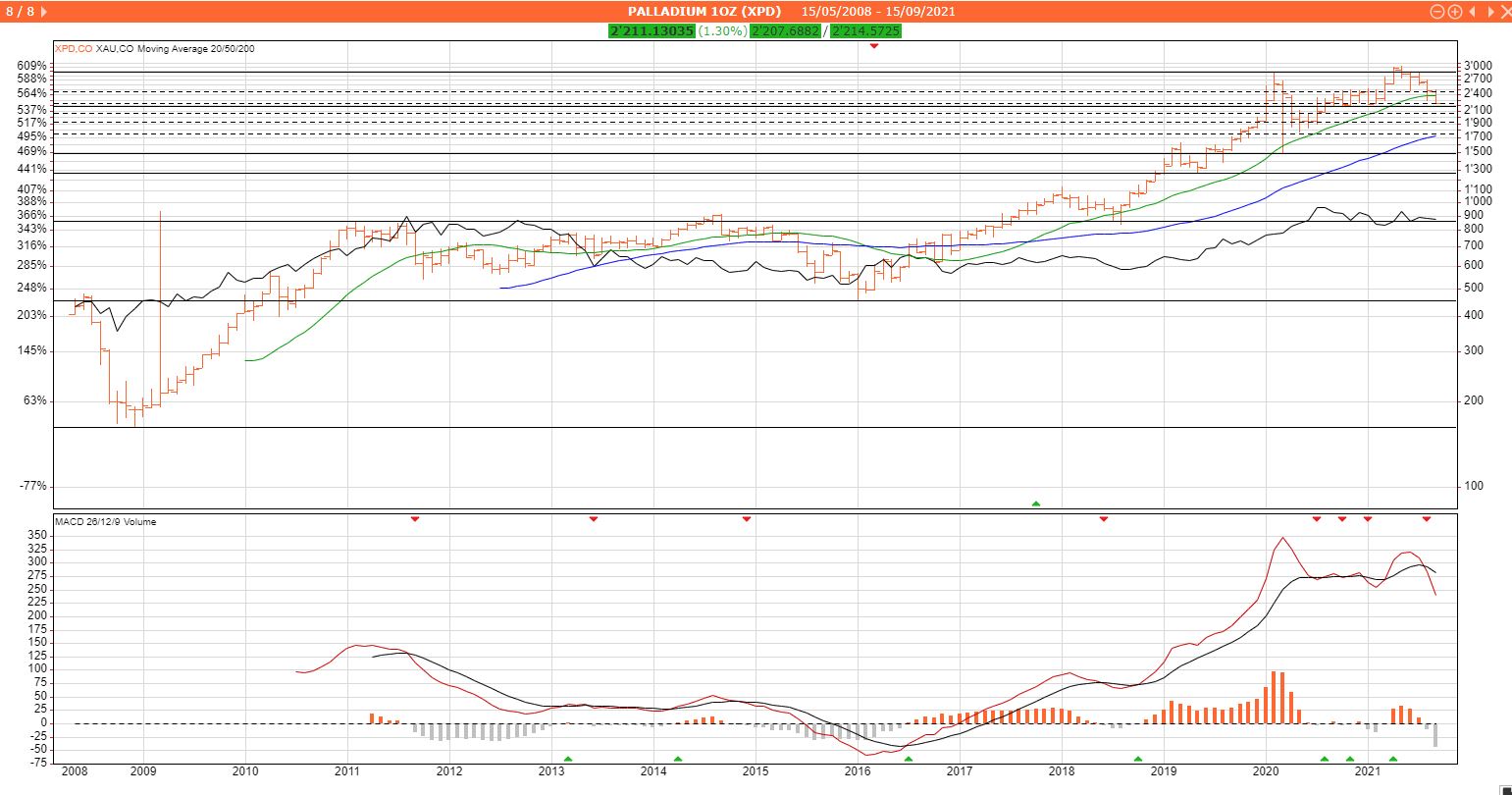
Task: Select the XAU.CO legend label
Action: [114, 49]
